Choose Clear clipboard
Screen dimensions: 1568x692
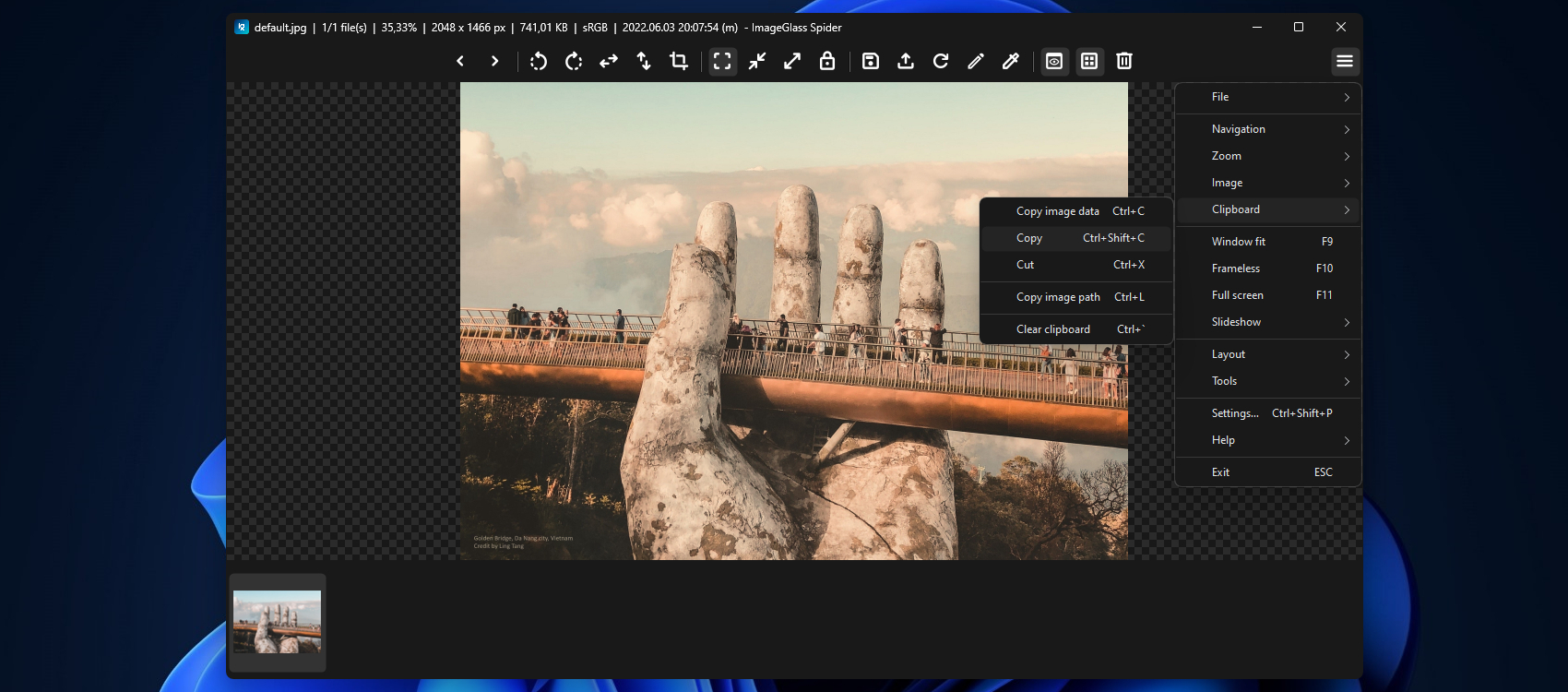click(1076, 329)
